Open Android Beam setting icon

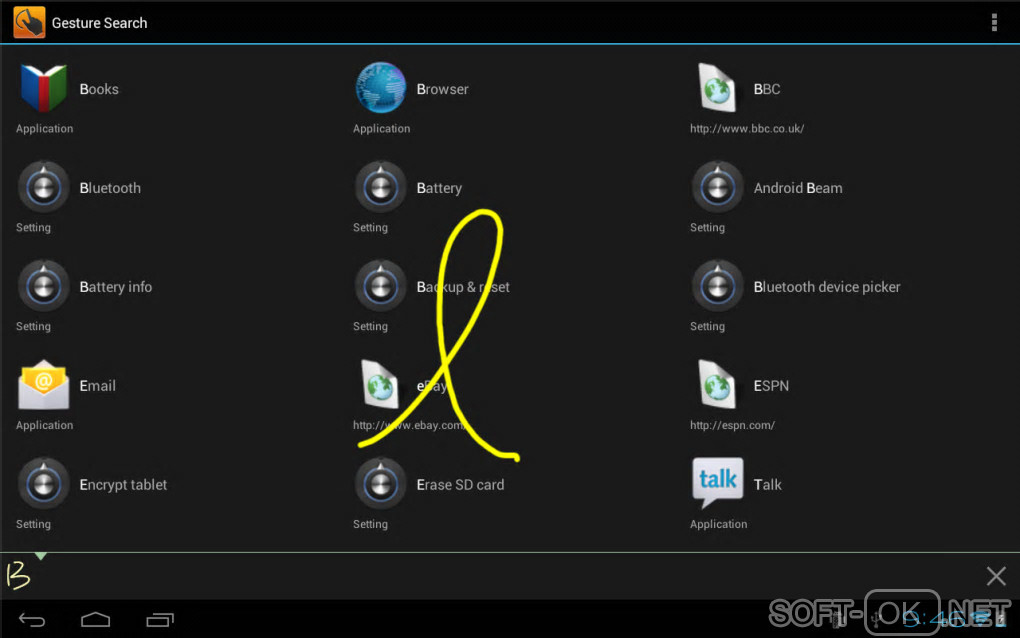click(x=718, y=187)
